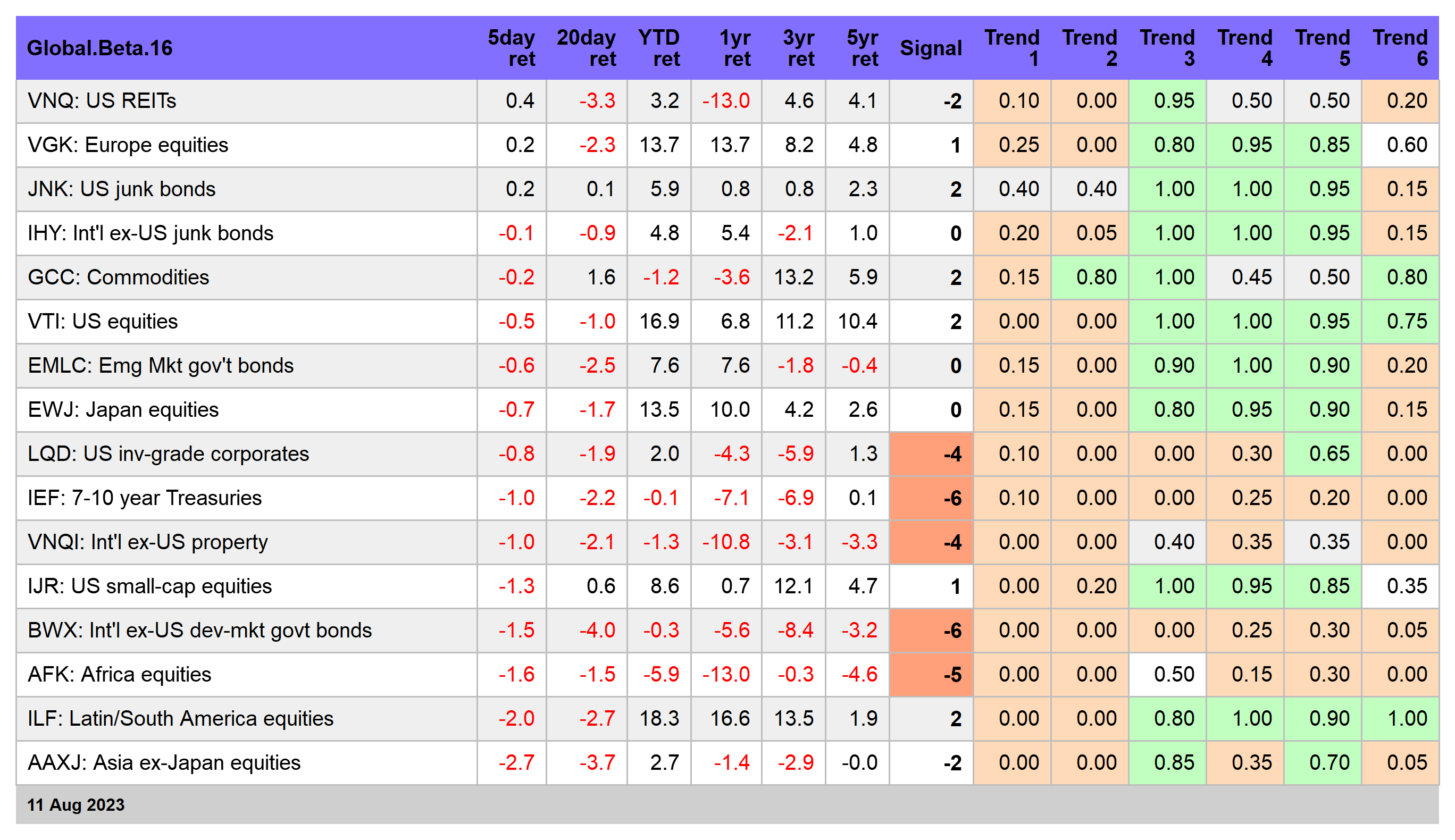Click the -6 Signal cell for IEF
The image size is (1455, 840).
(931, 498)
